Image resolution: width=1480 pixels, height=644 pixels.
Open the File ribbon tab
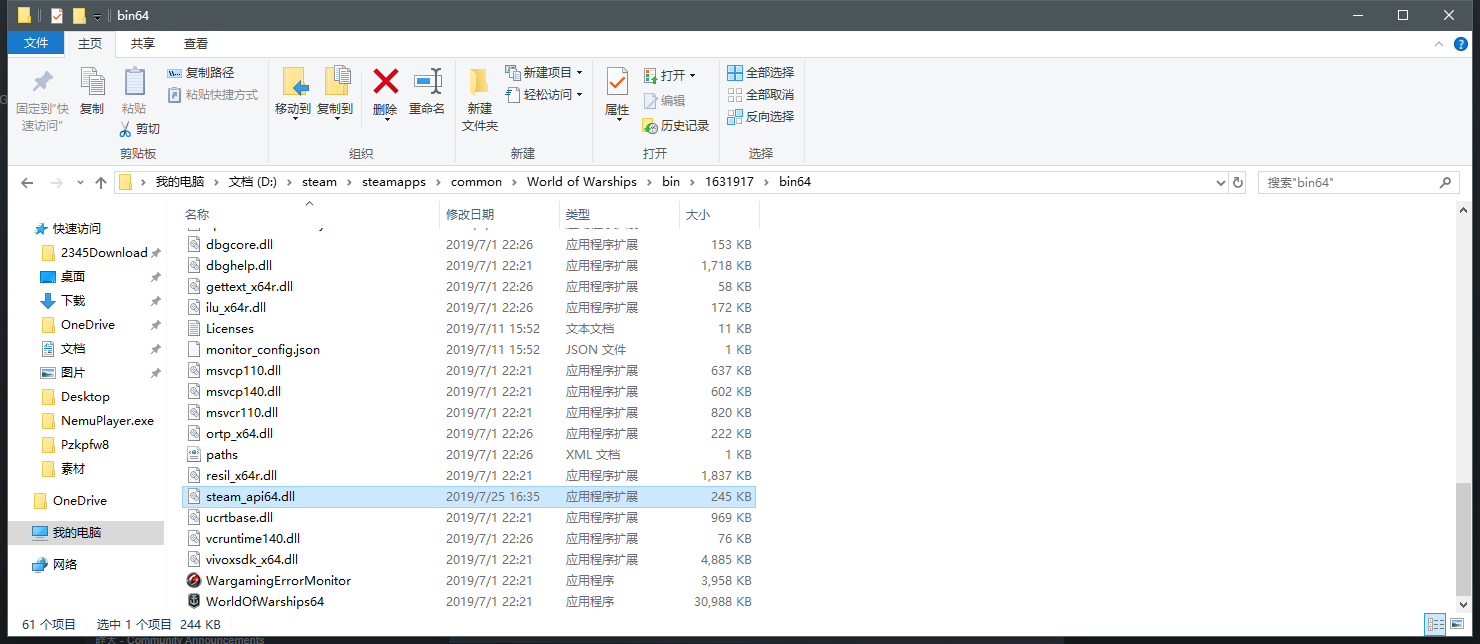coord(36,43)
